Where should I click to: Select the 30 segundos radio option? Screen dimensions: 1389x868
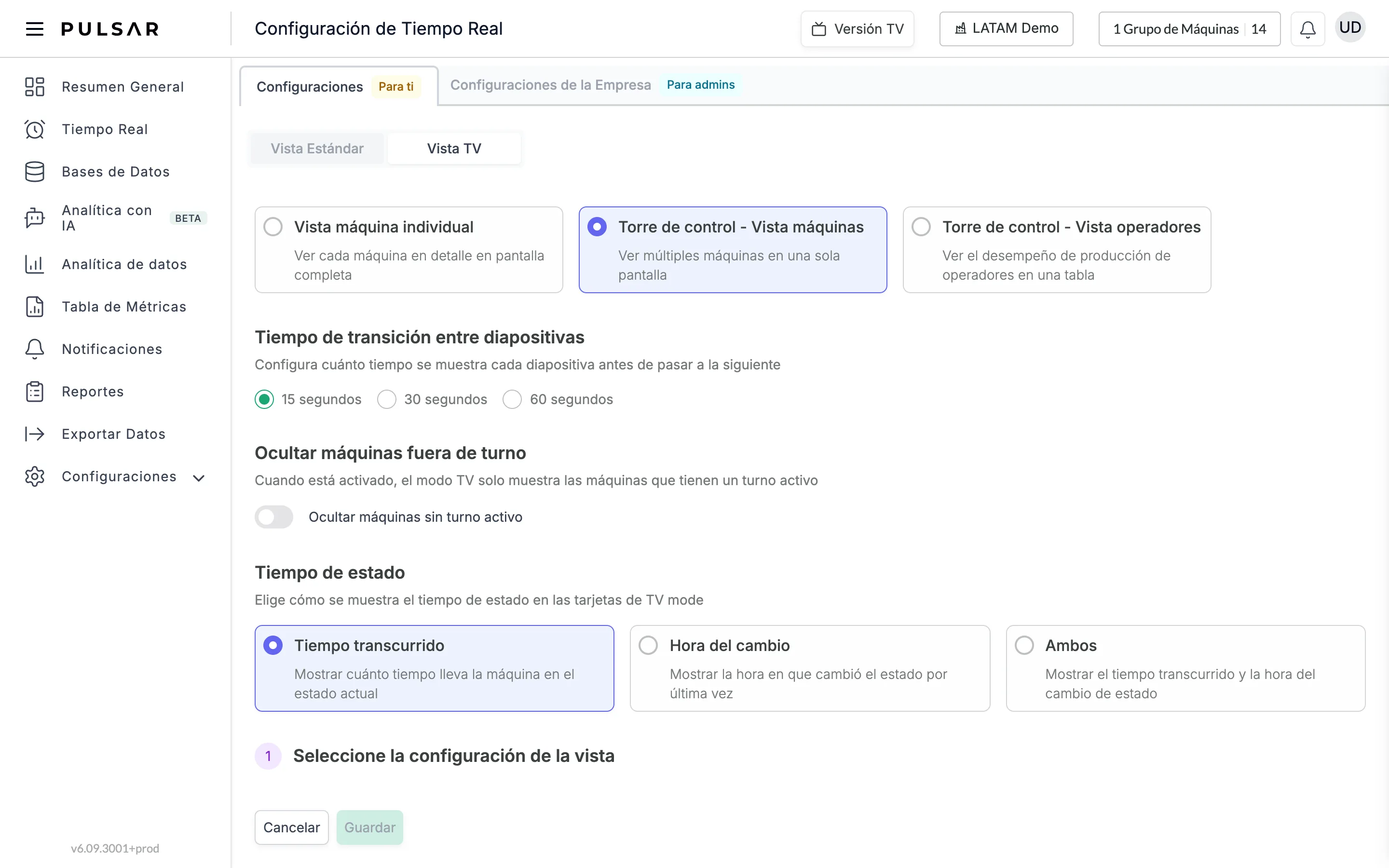coord(387,399)
